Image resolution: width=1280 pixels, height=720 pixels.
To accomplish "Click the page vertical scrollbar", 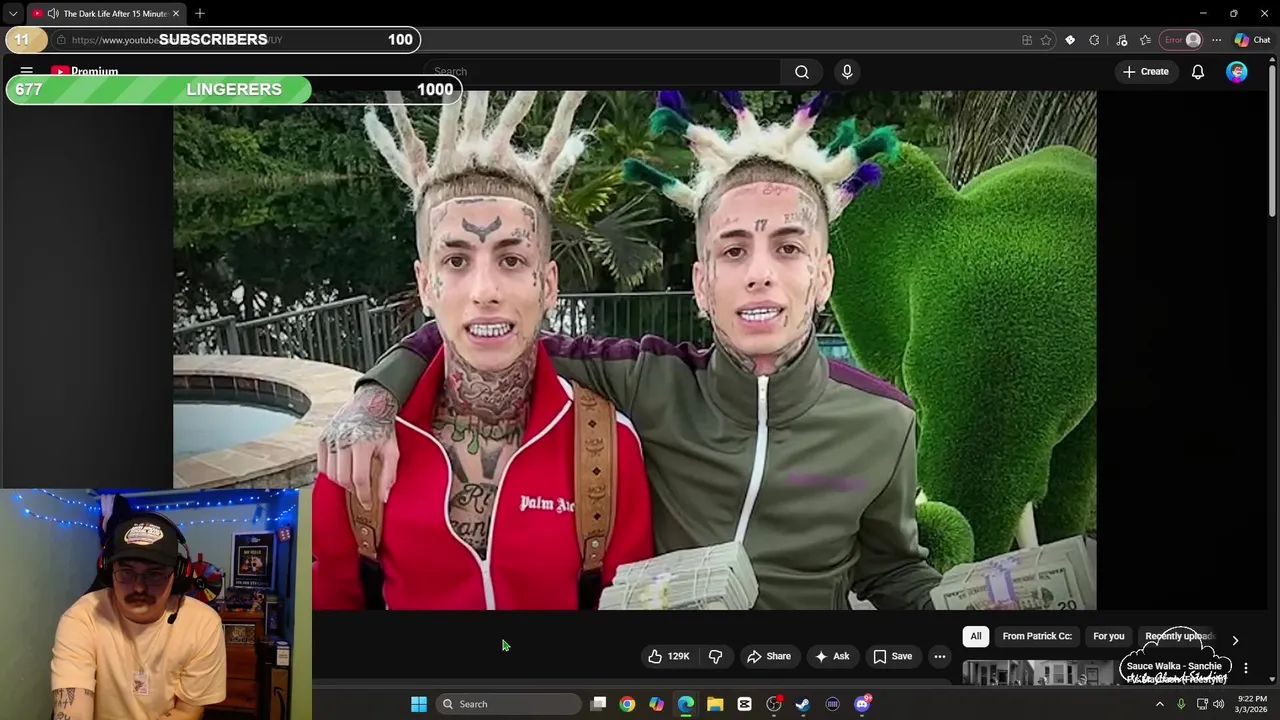I will [1272, 140].
